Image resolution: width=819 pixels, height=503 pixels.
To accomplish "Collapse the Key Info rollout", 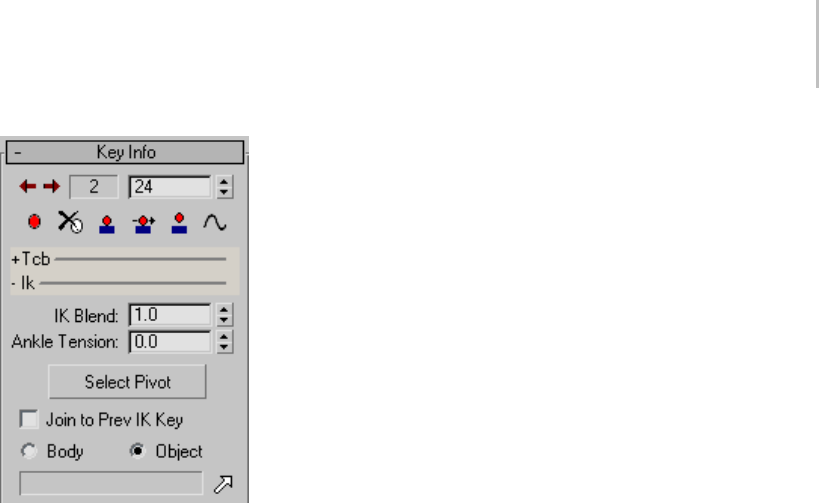I will [x=125, y=152].
